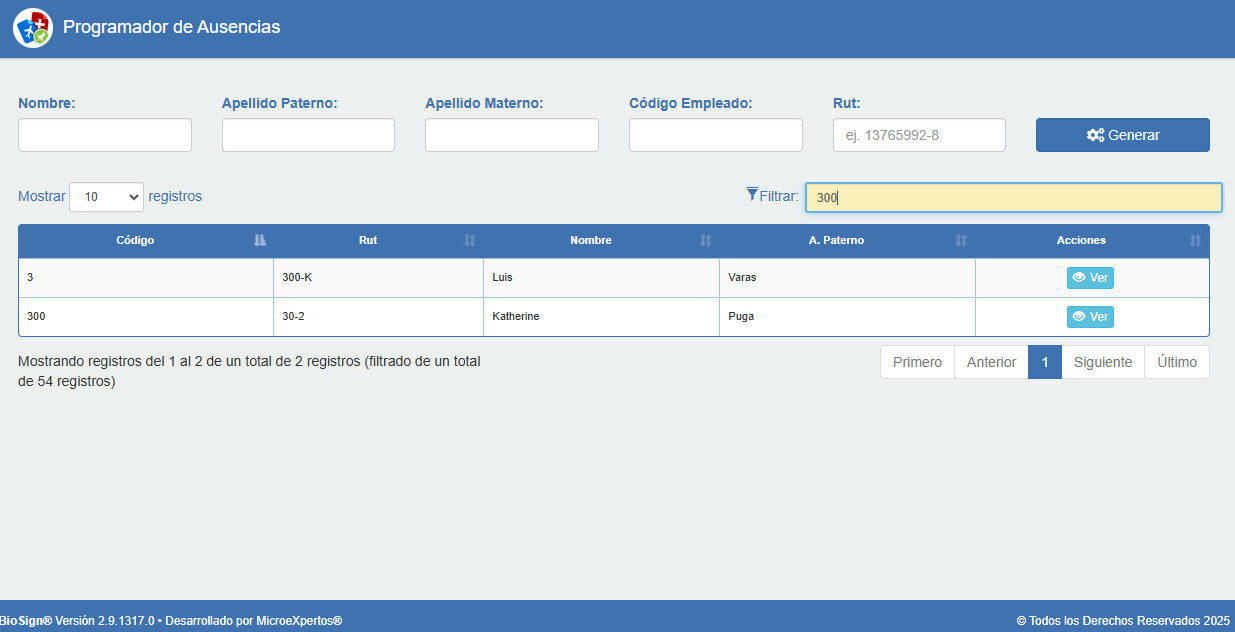Go to Siguiente page
This screenshot has width=1235, height=632.
[x=1103, y=362]
